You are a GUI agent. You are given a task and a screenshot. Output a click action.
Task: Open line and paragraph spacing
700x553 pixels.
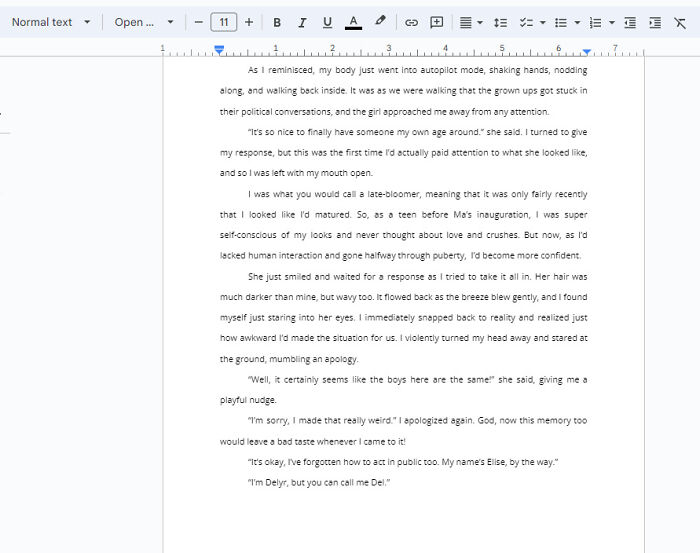[x=500, y=22]
